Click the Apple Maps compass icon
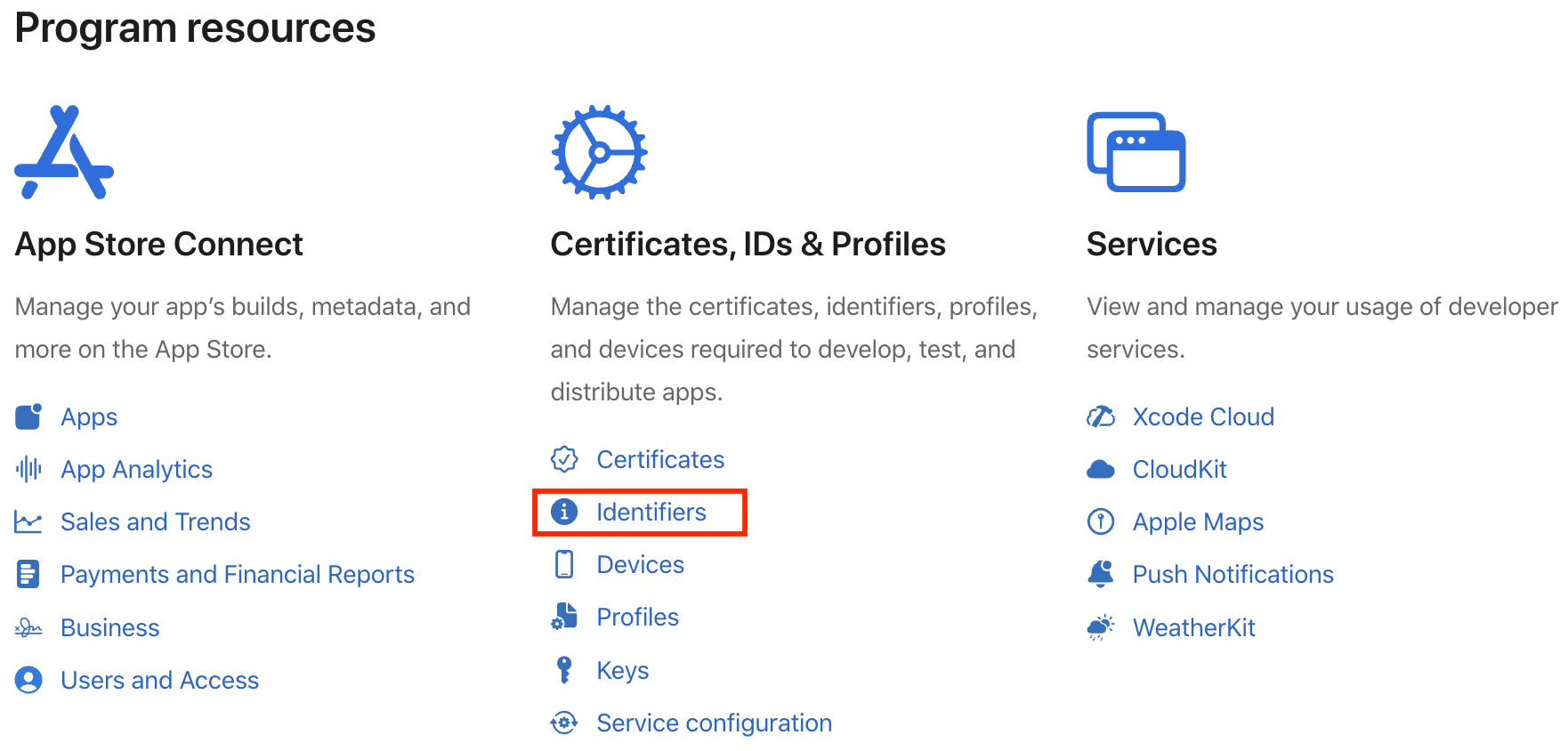Viewport: 1568px width, 751px height. point(1101,521)
